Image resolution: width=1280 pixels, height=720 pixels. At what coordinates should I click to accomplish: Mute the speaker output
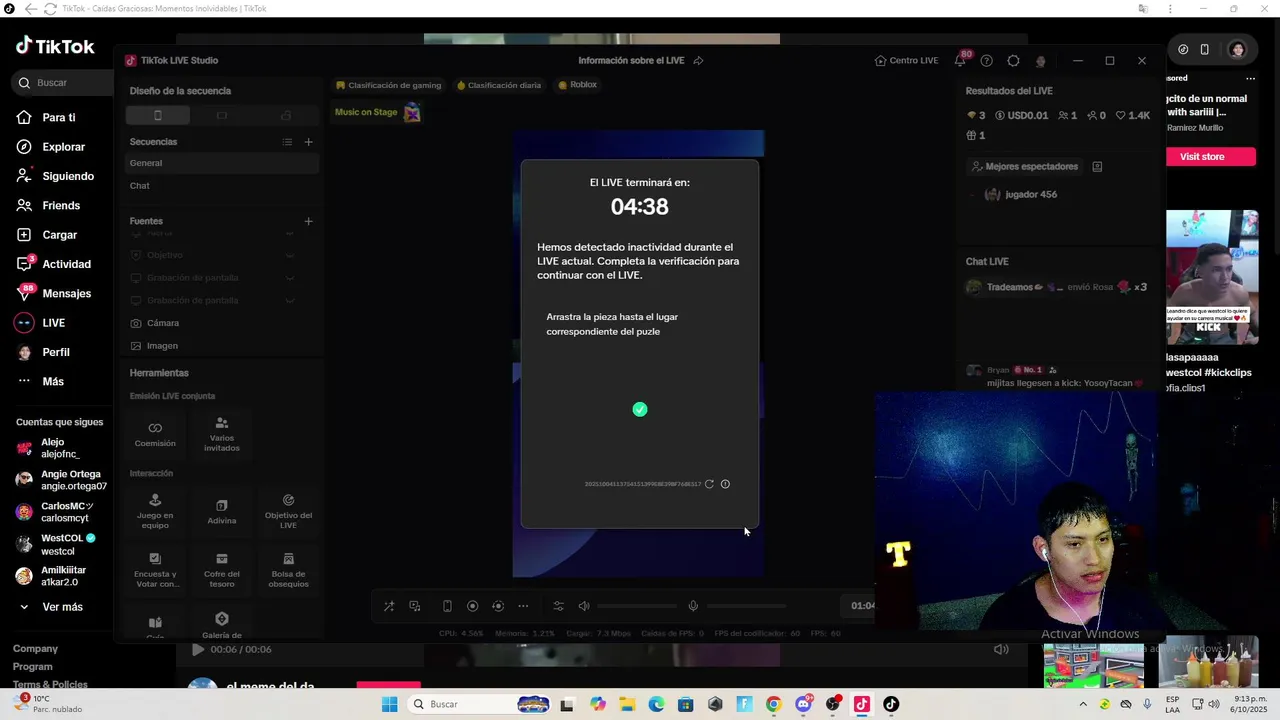tap(584, 606)
